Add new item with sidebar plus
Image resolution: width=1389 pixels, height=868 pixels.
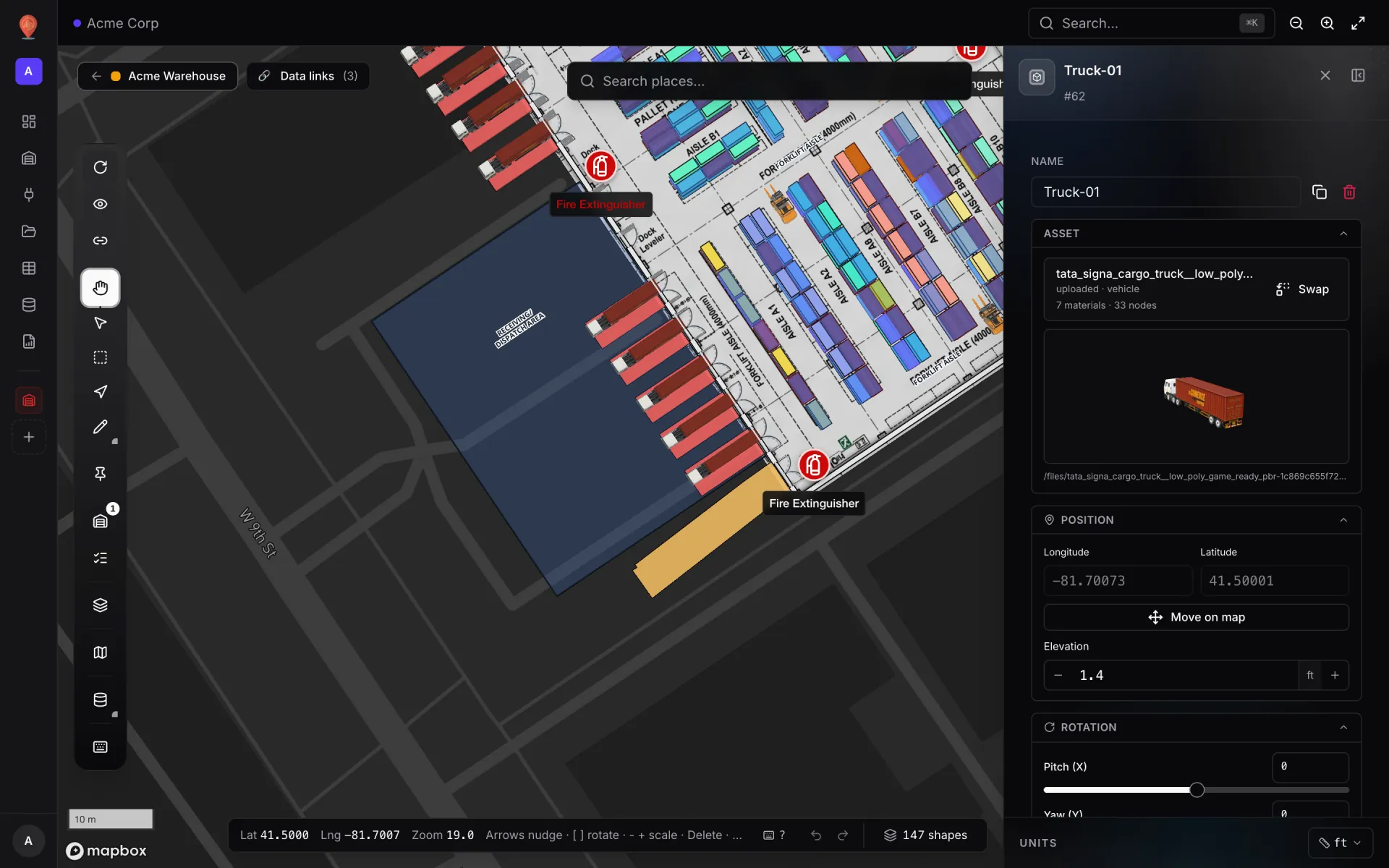29,437
